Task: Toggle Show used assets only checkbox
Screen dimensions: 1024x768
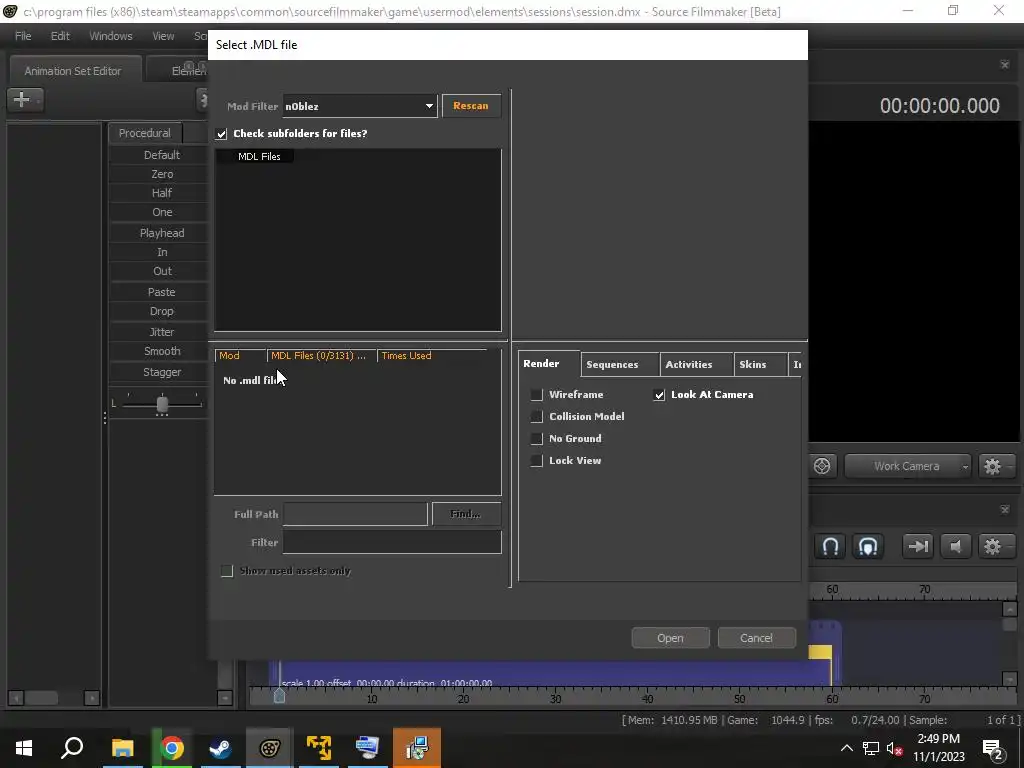Action: pos(227,571)
